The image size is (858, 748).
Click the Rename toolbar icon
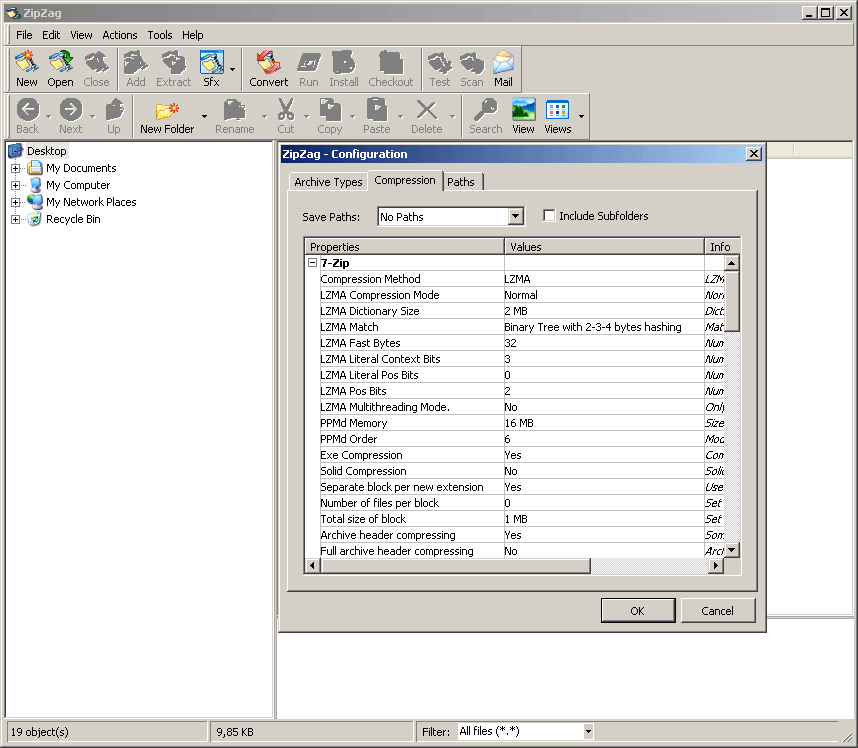[235, 116]
